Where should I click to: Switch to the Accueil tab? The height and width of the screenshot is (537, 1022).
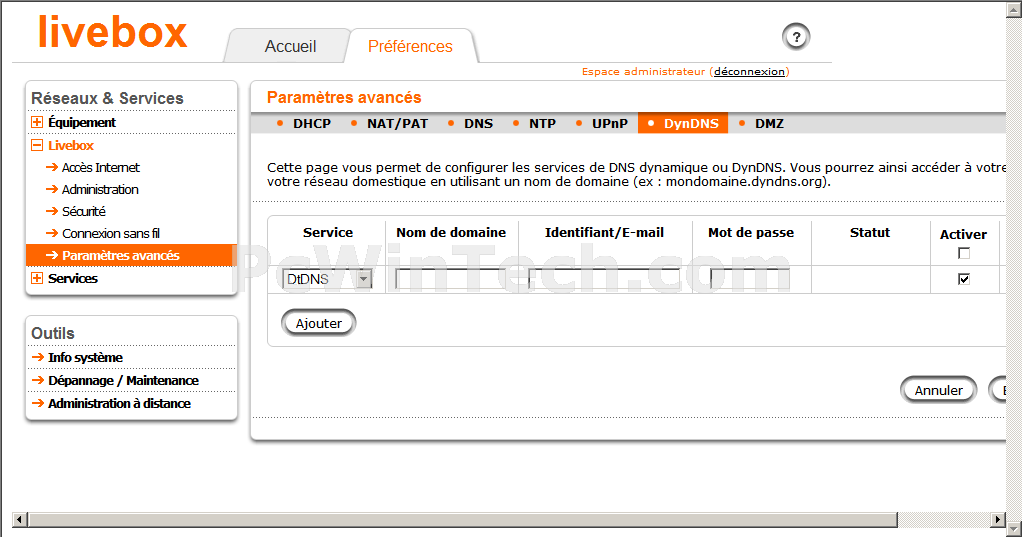(x=290, y=46)
